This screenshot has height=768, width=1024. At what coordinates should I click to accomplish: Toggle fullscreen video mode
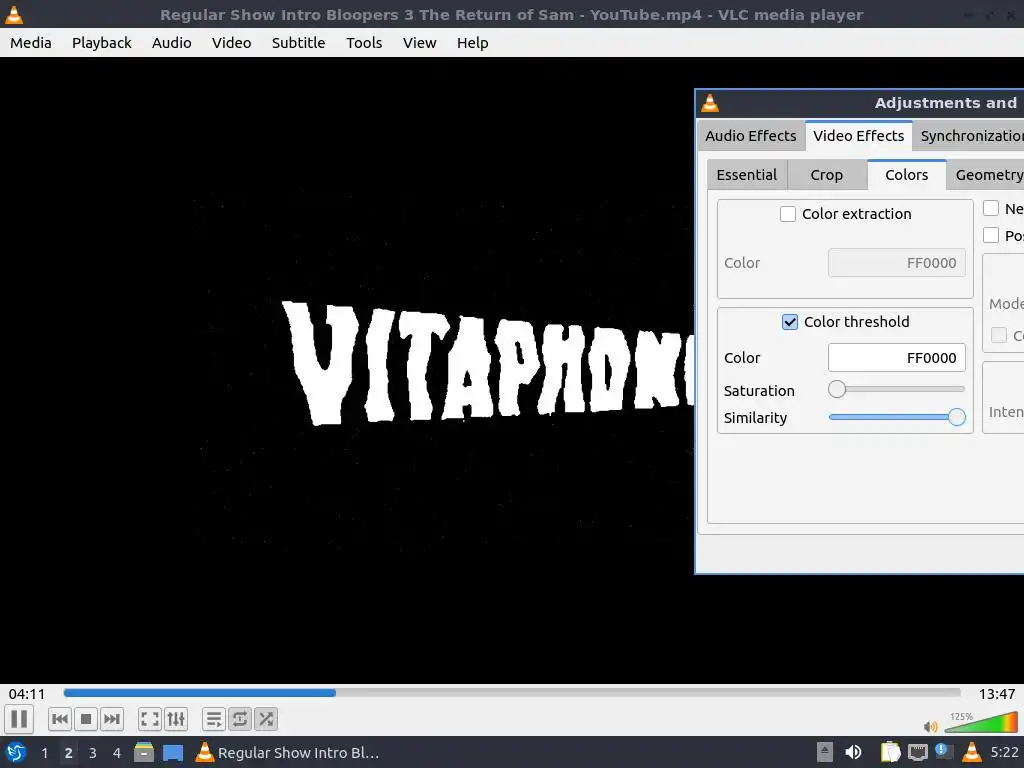150,720
